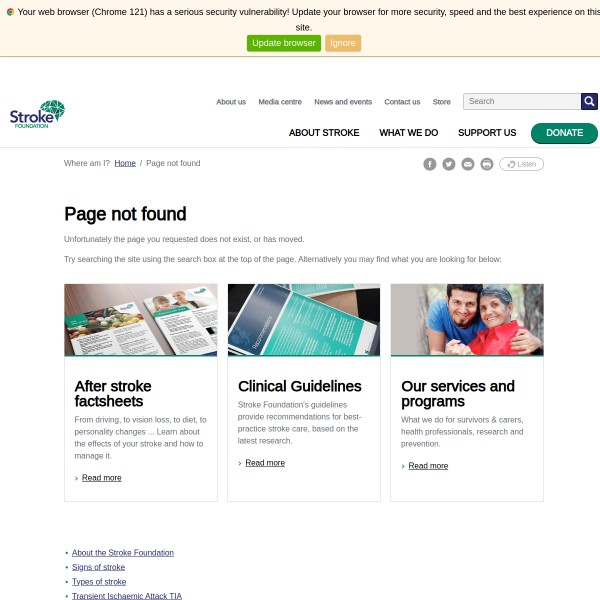
Task: Open Media centre in top navigation
Action: coord(280,102)
